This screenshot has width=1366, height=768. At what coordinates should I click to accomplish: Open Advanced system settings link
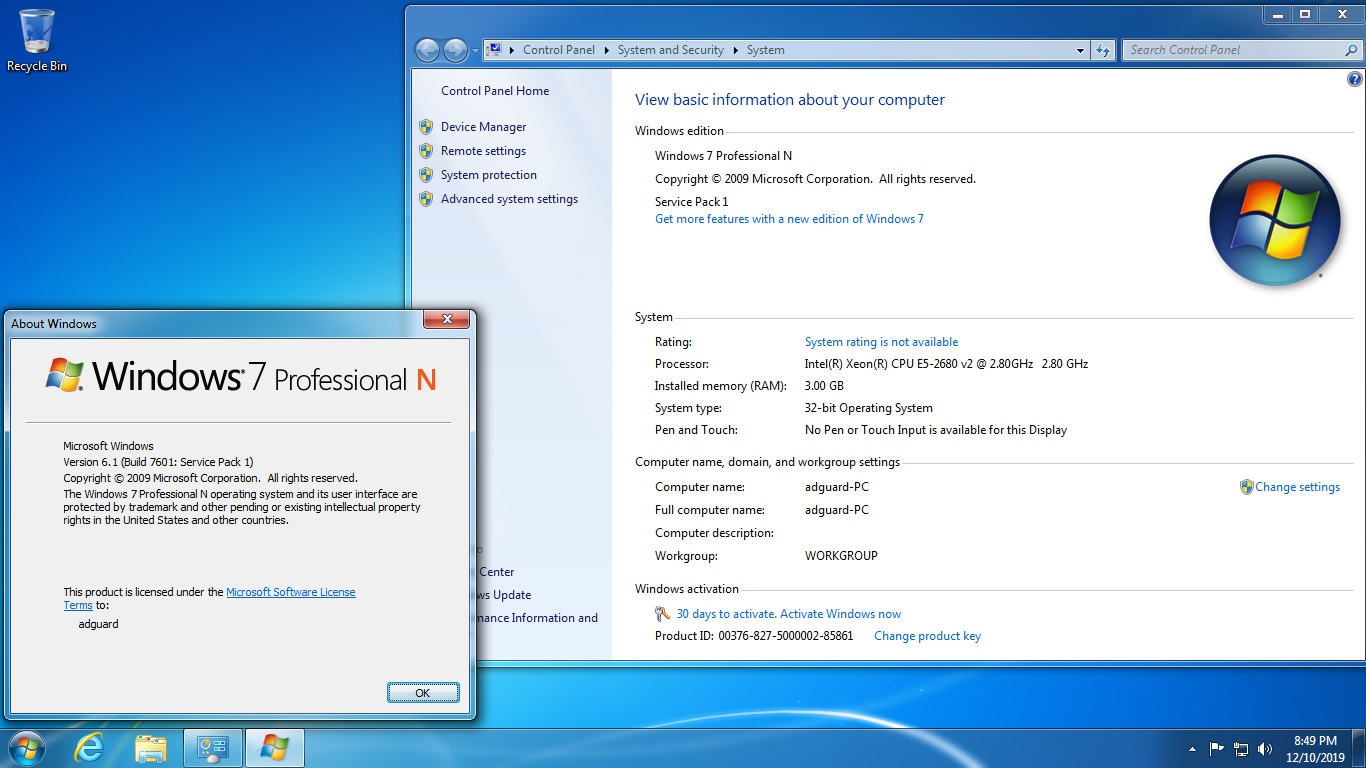click(509, 199)
